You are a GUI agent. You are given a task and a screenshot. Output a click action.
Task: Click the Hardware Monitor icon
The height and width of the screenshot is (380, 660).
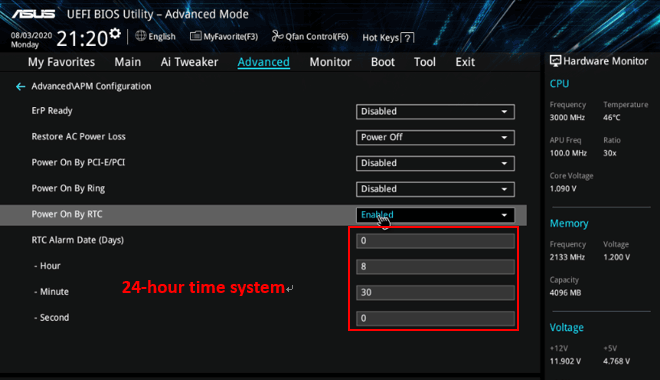[555, 61]
